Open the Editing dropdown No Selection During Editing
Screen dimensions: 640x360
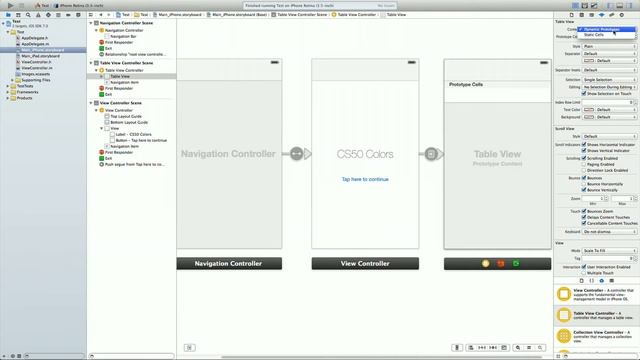609,87
